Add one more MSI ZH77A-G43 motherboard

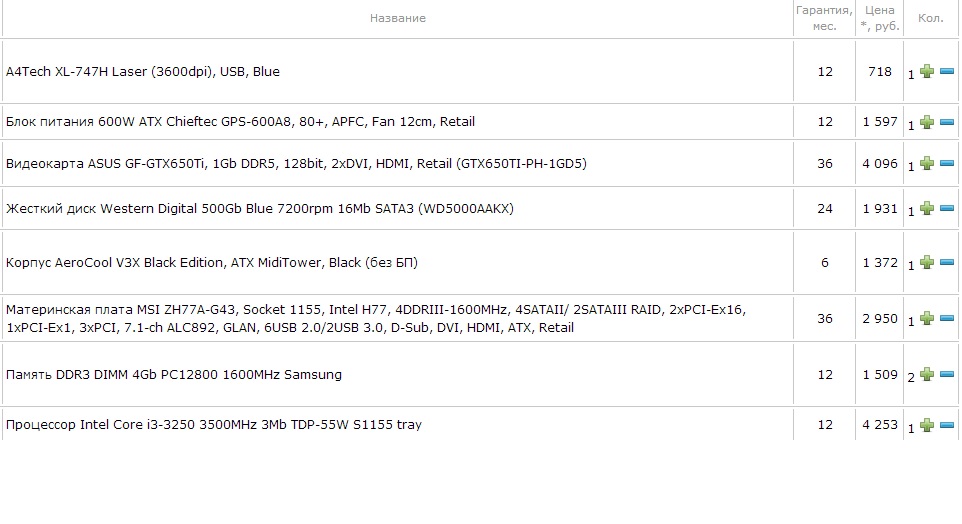tap(927, 319)
